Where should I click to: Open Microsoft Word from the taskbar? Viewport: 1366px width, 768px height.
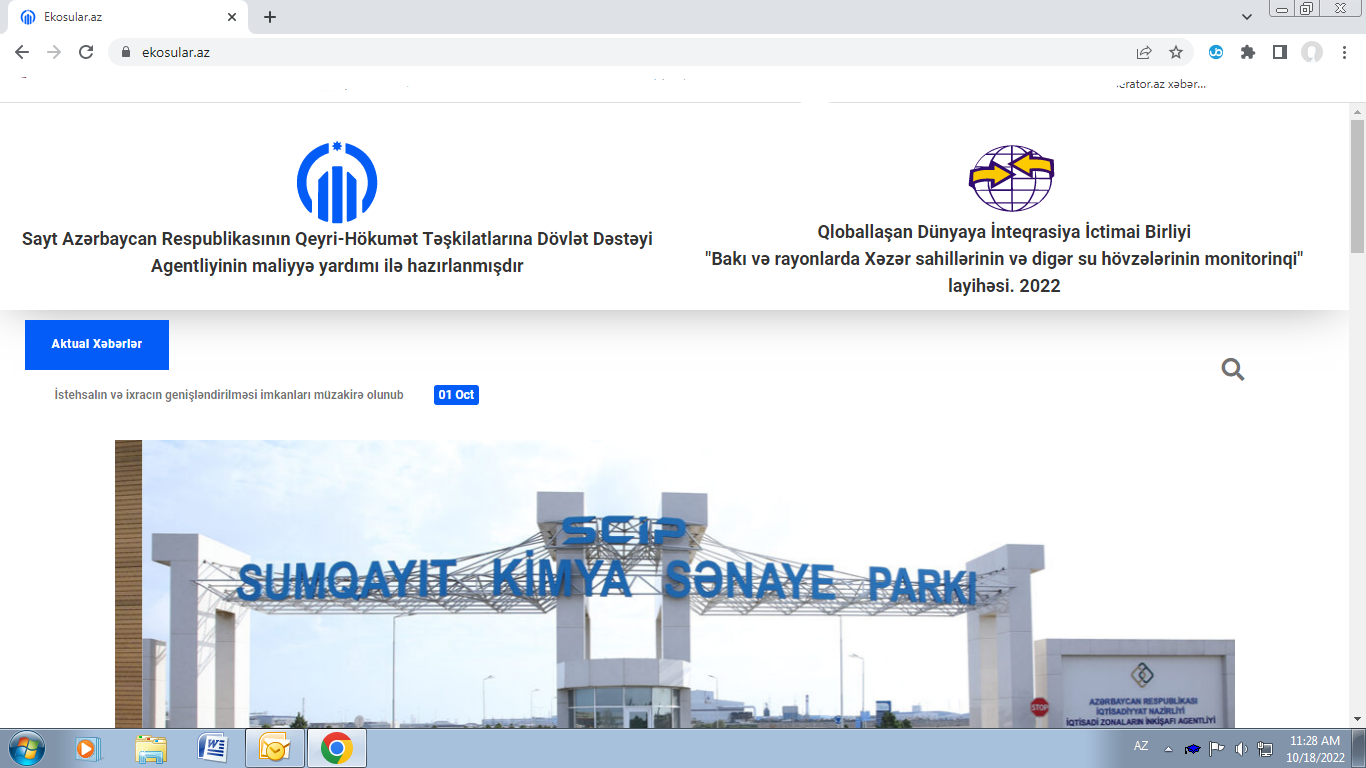tap(213, 747)
